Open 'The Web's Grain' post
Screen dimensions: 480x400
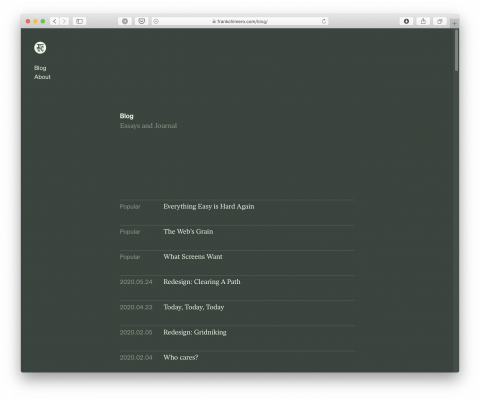point(188,232)
